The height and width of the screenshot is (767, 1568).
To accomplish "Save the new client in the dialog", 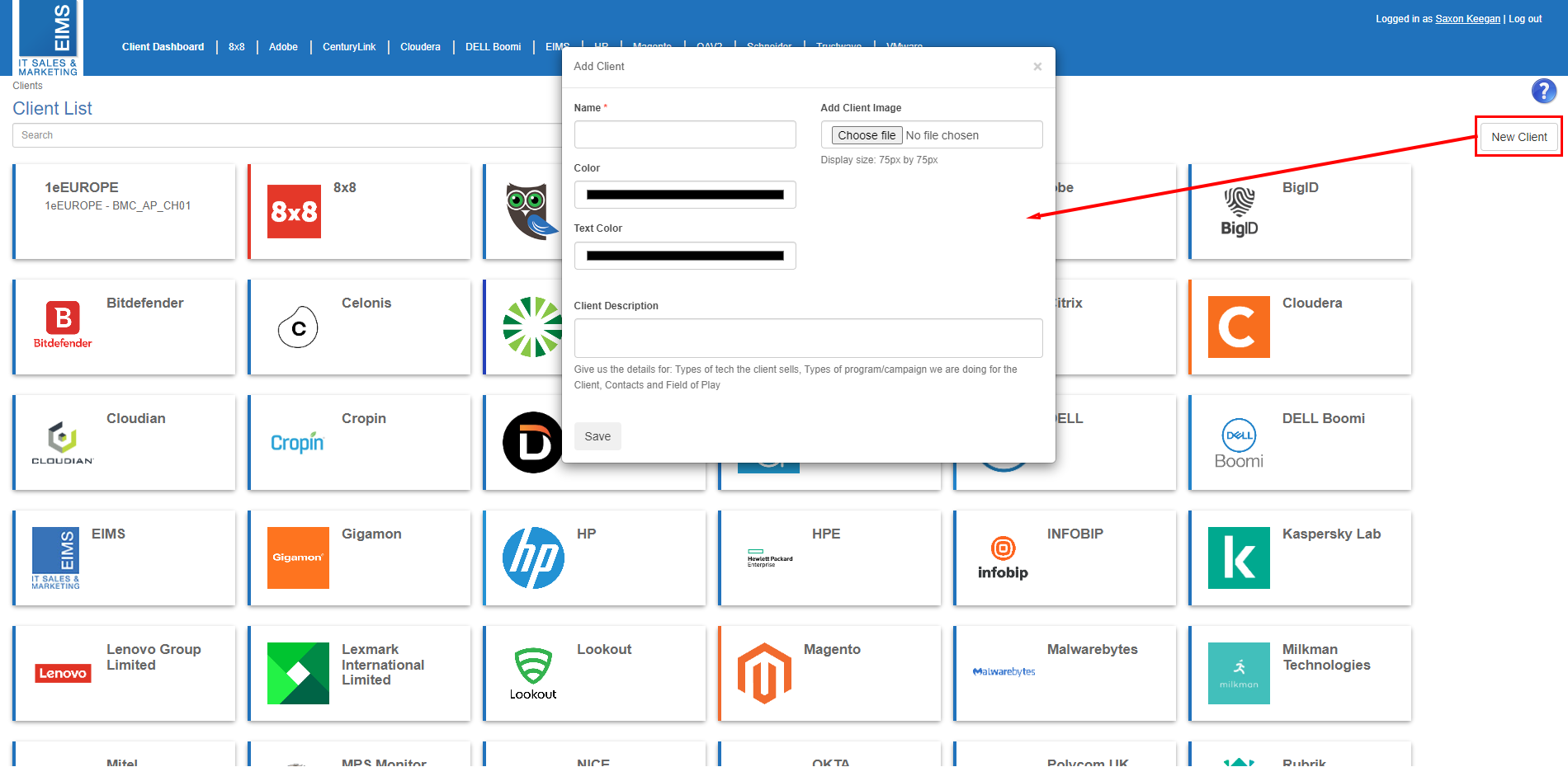I will [x=597, y=436].
